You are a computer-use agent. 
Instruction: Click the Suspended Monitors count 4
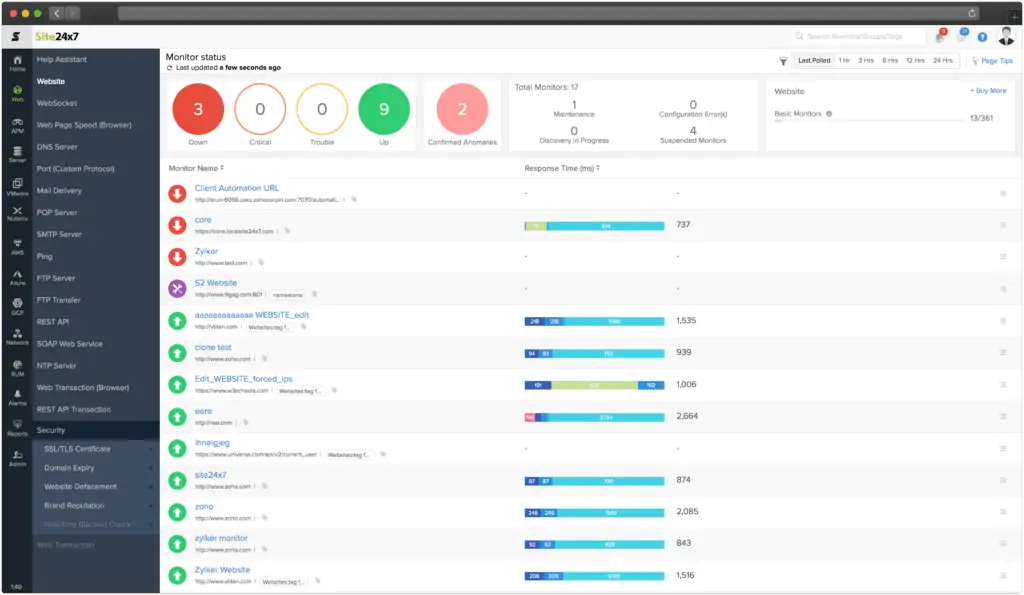tap(693, 131)
